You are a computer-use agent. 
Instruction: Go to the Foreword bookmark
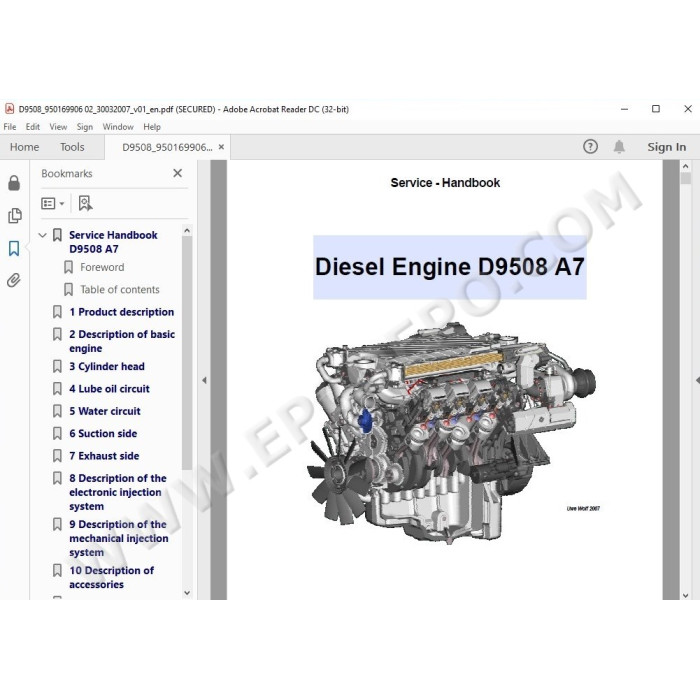coord(102,267)
